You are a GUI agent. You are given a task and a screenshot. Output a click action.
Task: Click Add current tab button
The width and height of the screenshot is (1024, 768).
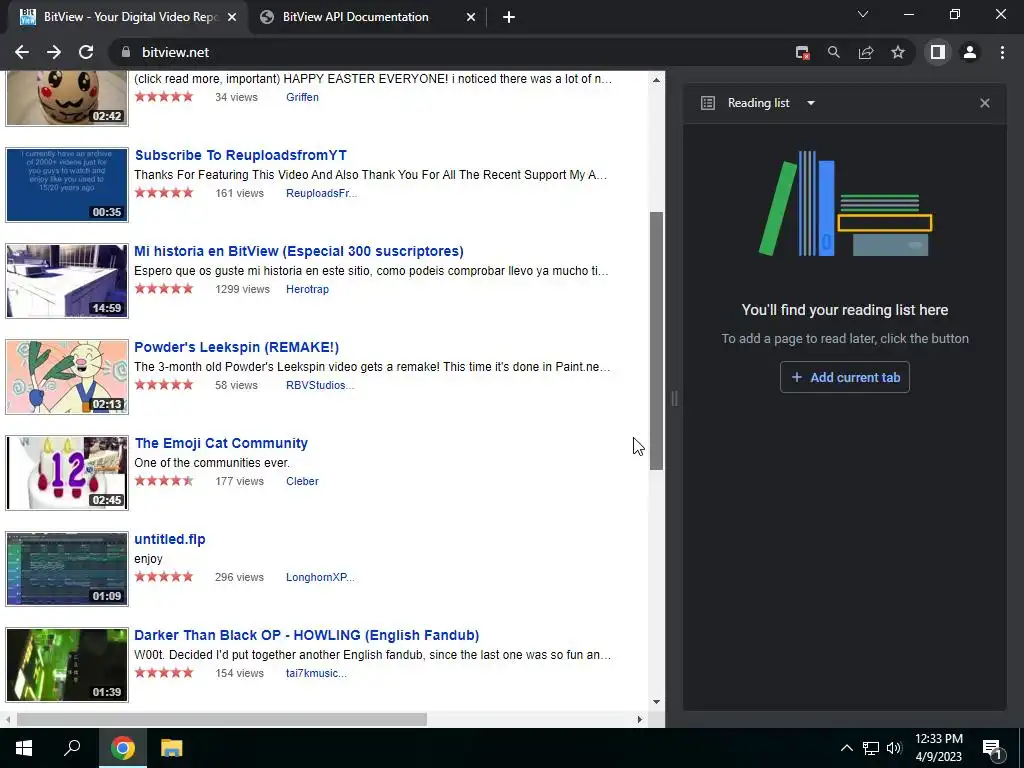click(844, 377)
